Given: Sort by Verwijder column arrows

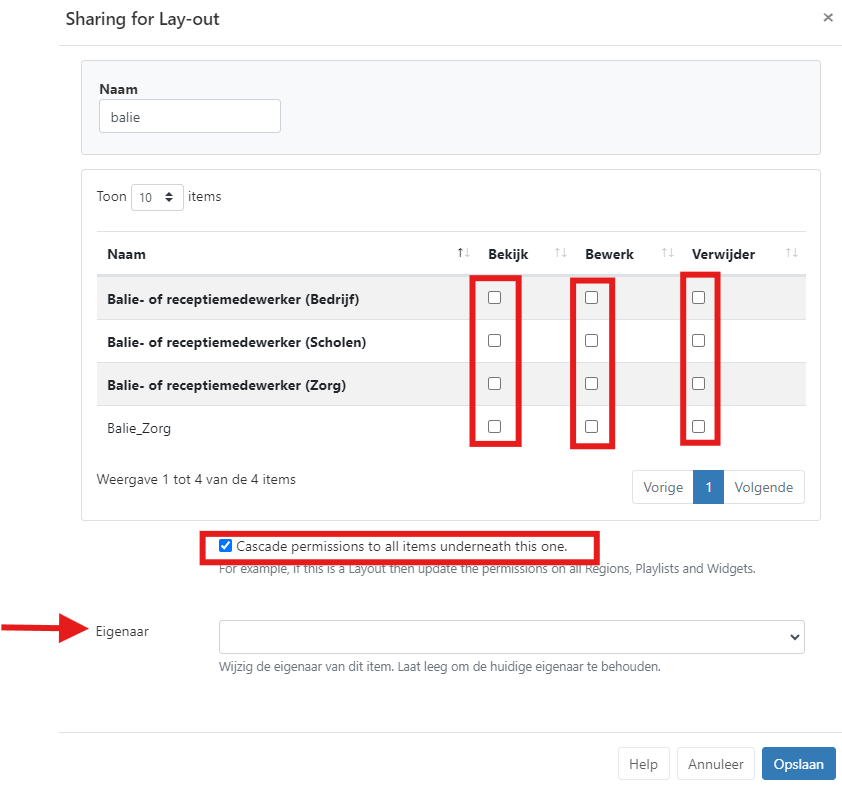Looking at the screenshot, I should pyautogui.click(x=791, y=254).
